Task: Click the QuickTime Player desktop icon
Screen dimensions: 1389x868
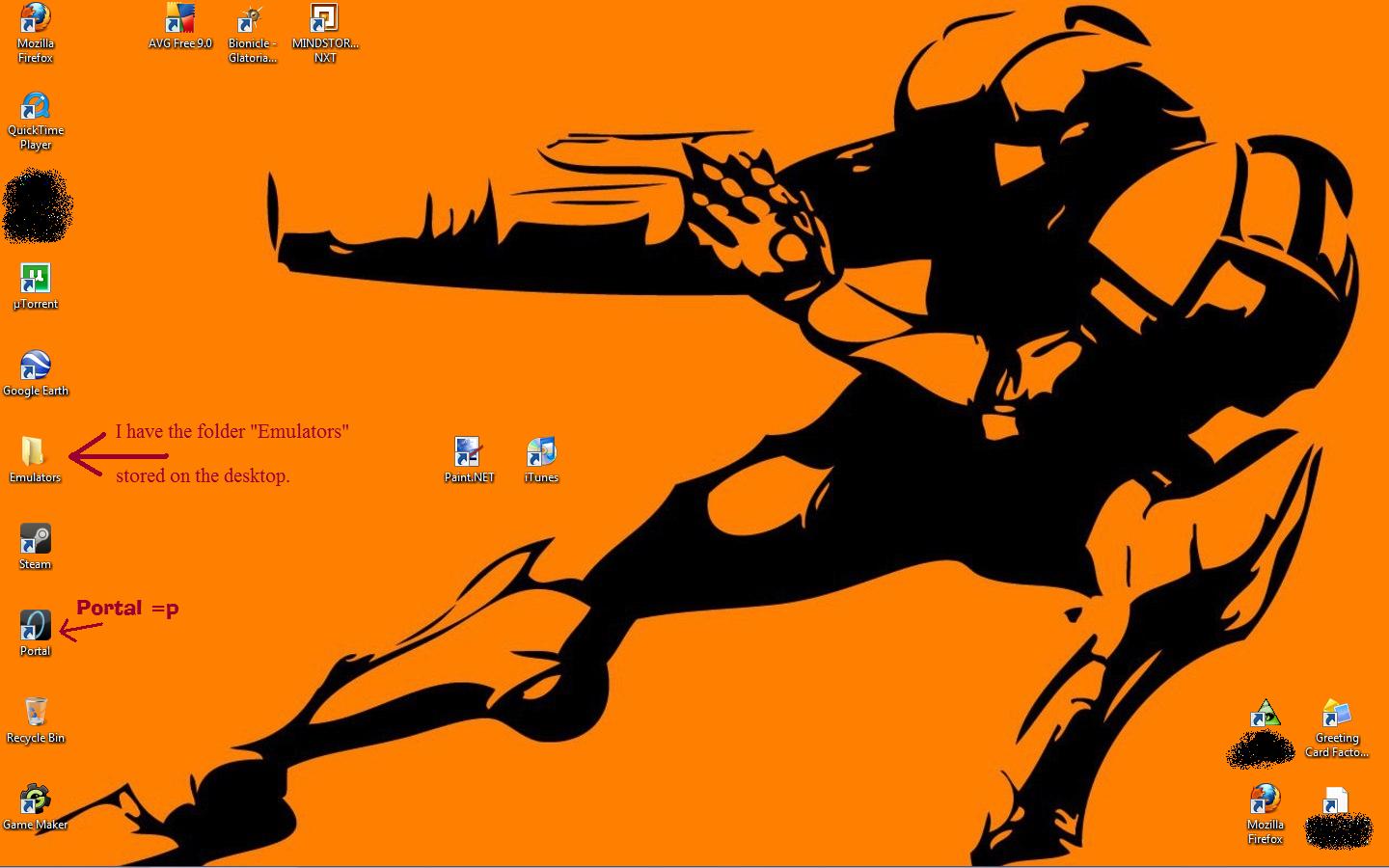Action: pyautogui.click(x=36, y=121)
